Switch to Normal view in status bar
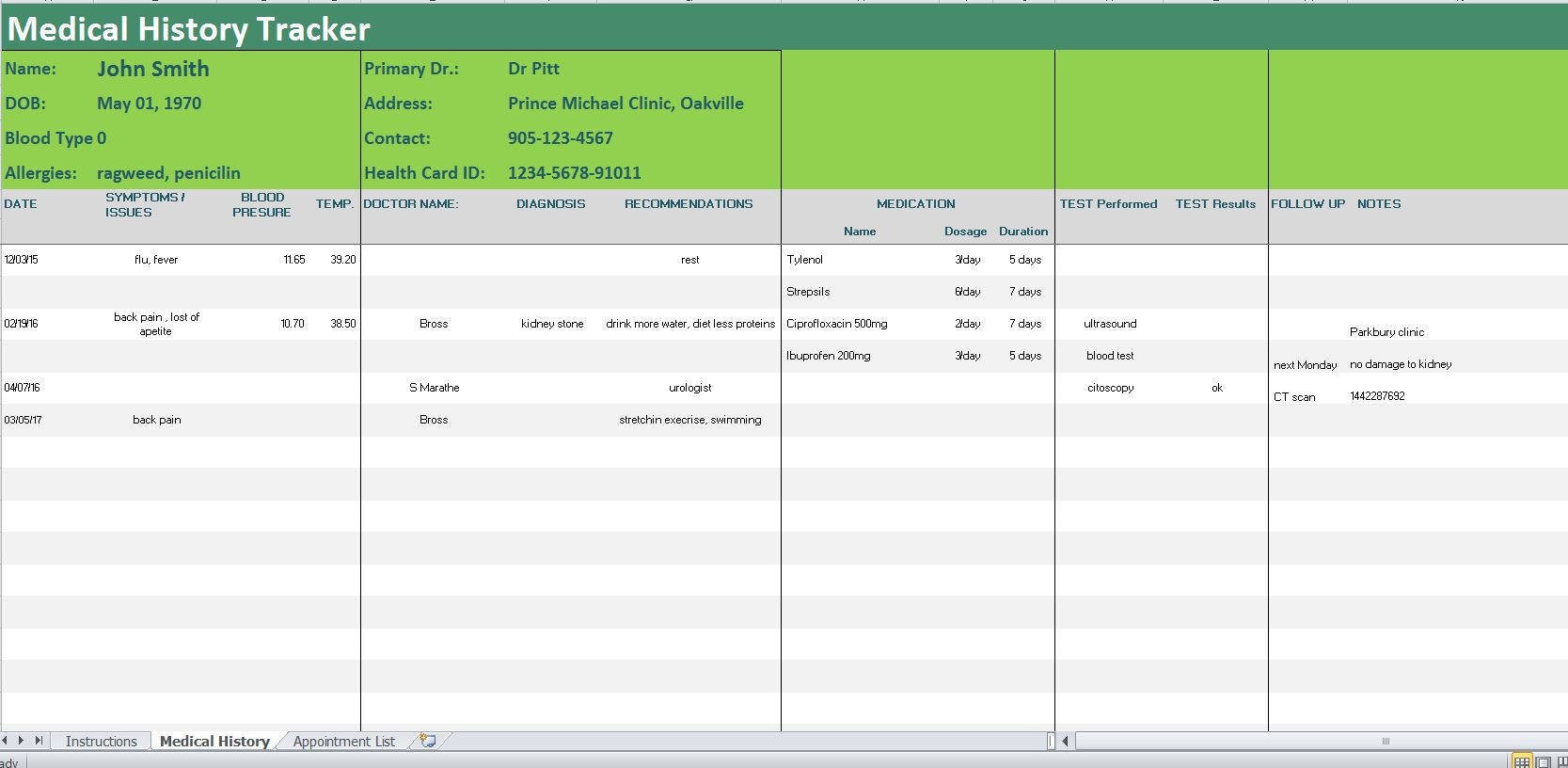1568x768 pixels. click(x=1521, y=761)
